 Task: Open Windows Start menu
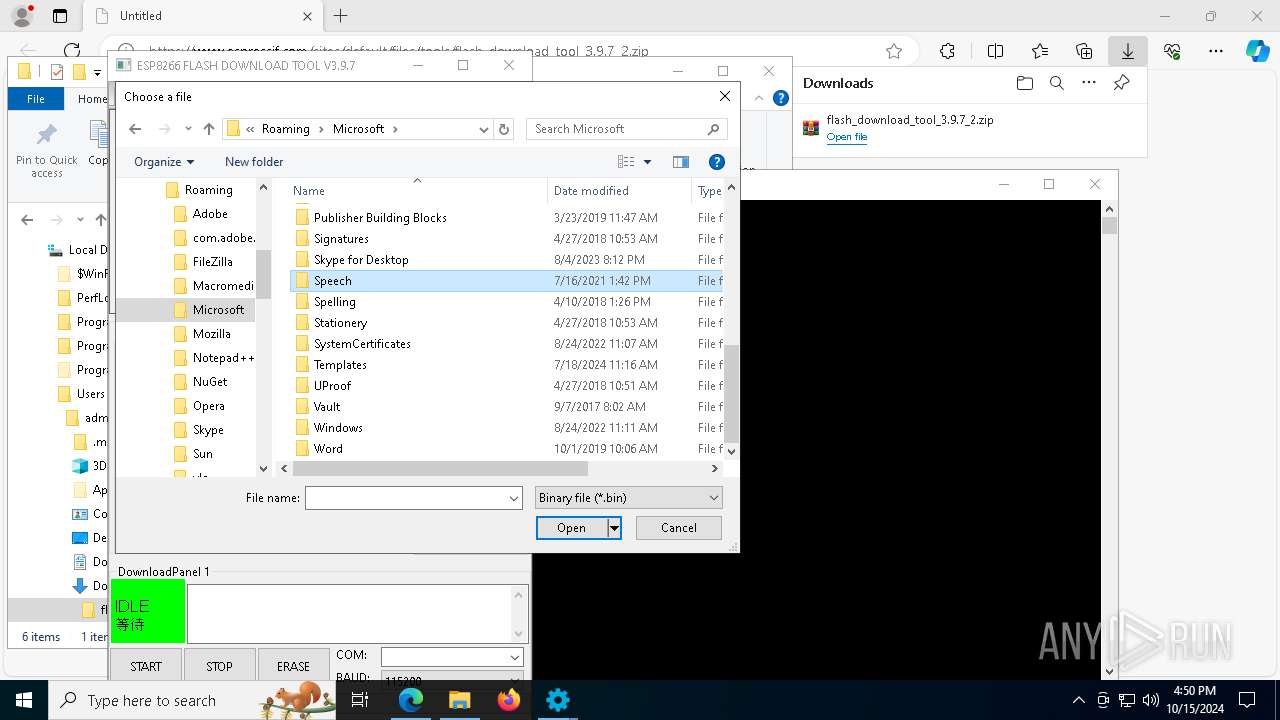pyautogui.click(x=24, y=700)
